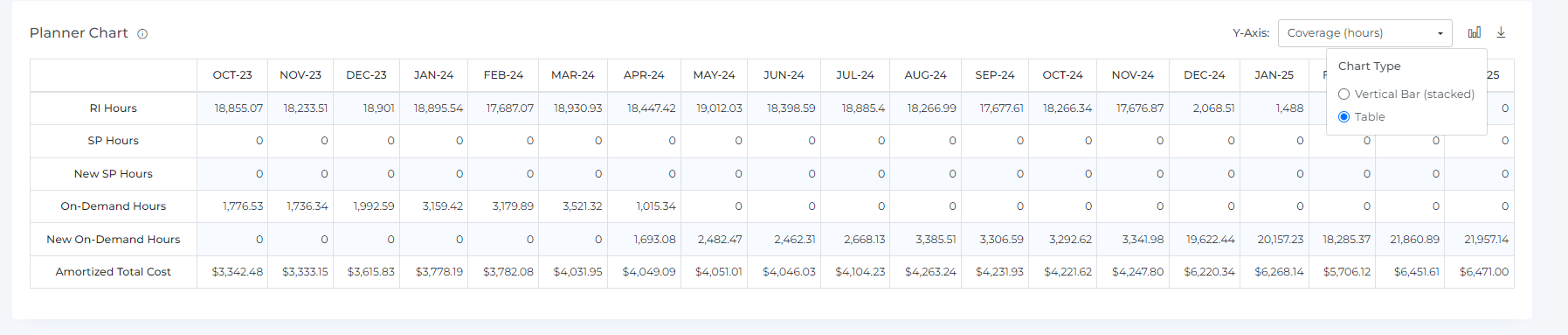Click the Amortized Total Cost row label
Viewport: 1568px width, 335px height.
point(114,272)
